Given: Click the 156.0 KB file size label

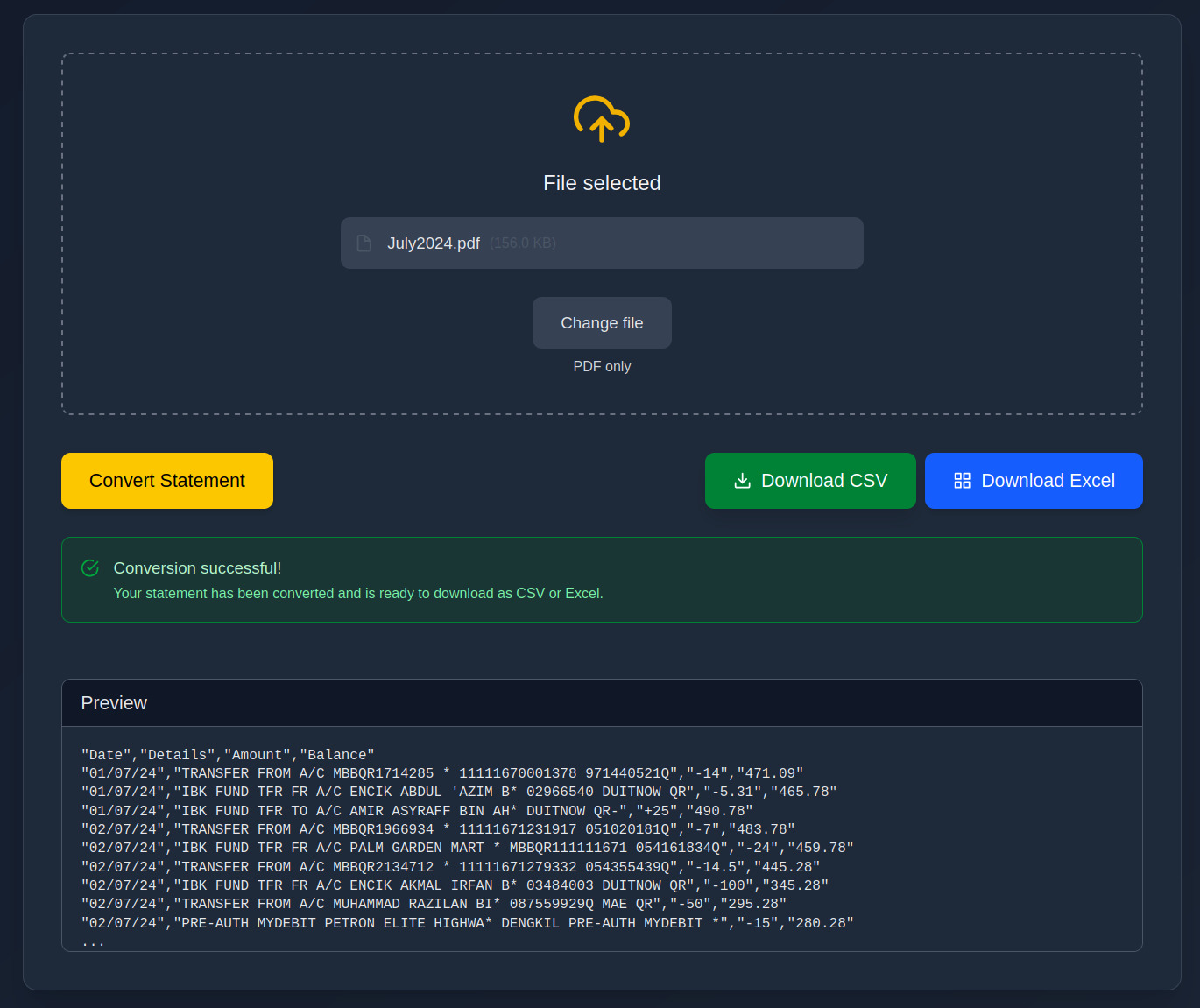Looking at the screenshot, I should [523, 243].
